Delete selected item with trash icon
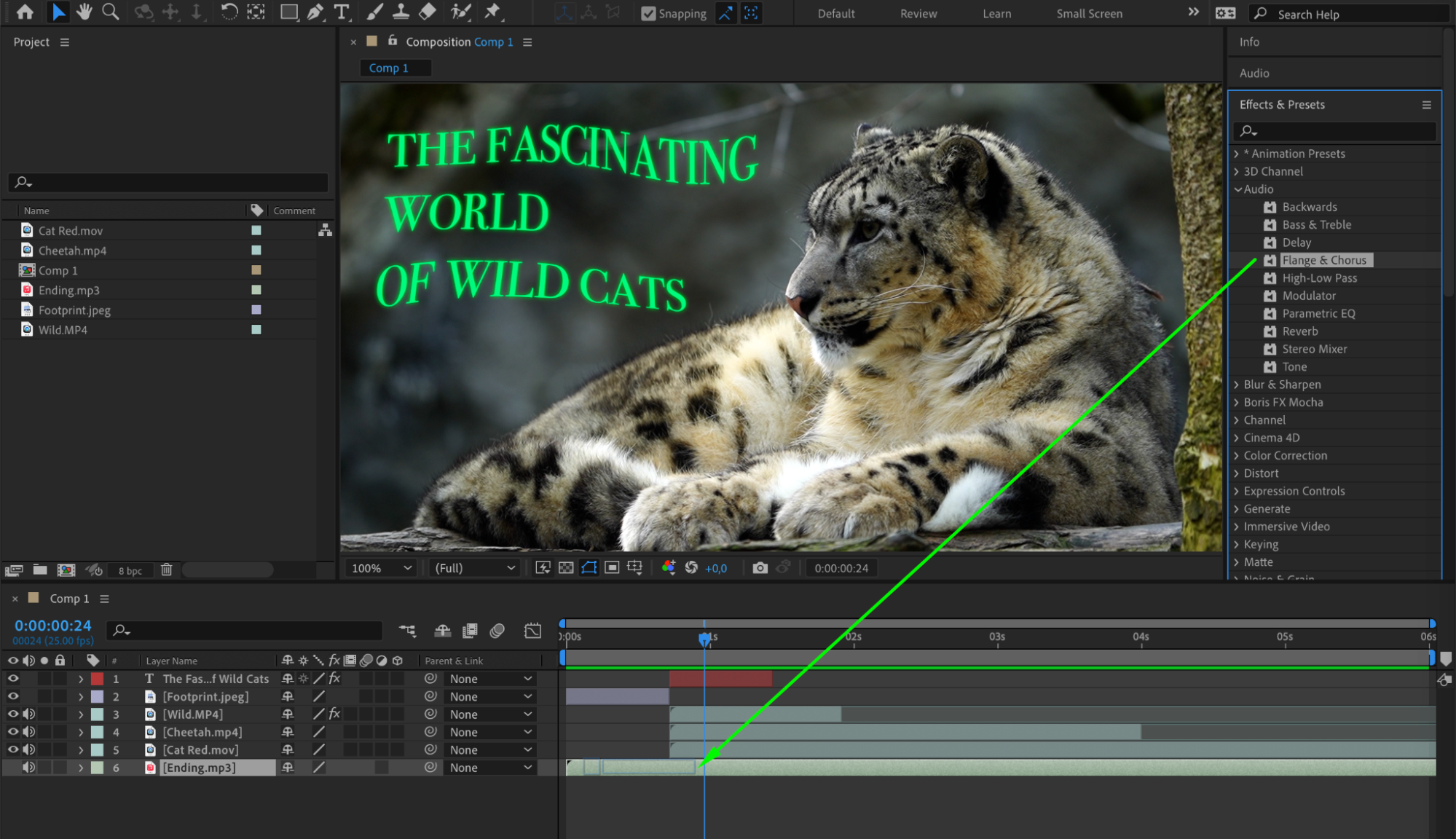The image size is (1456, 839). [166, 570]
